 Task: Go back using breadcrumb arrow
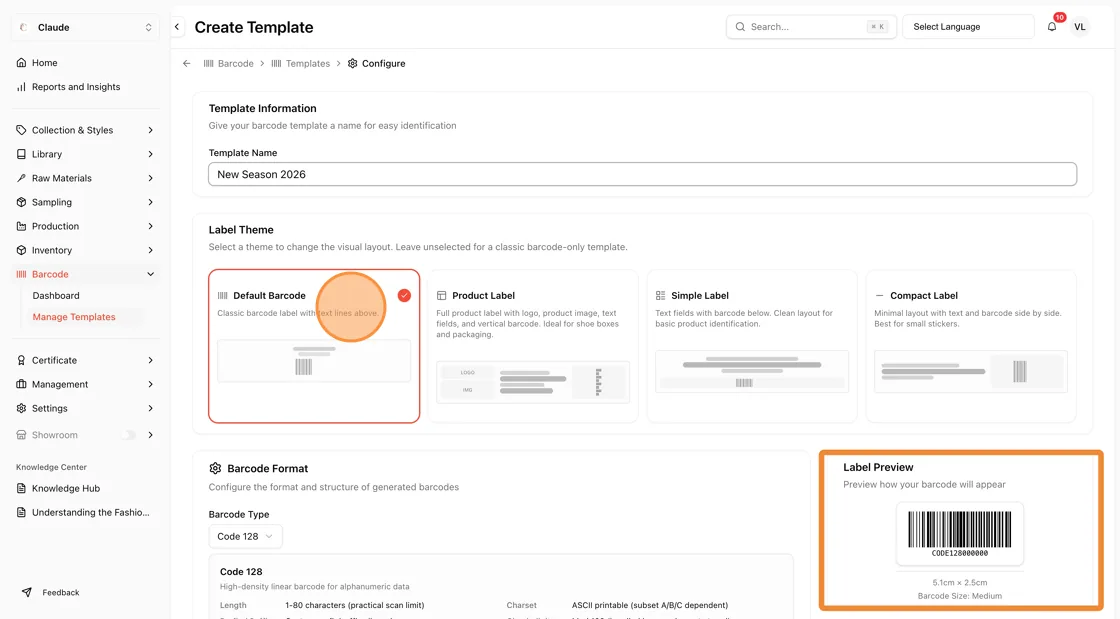click(187, 64)
